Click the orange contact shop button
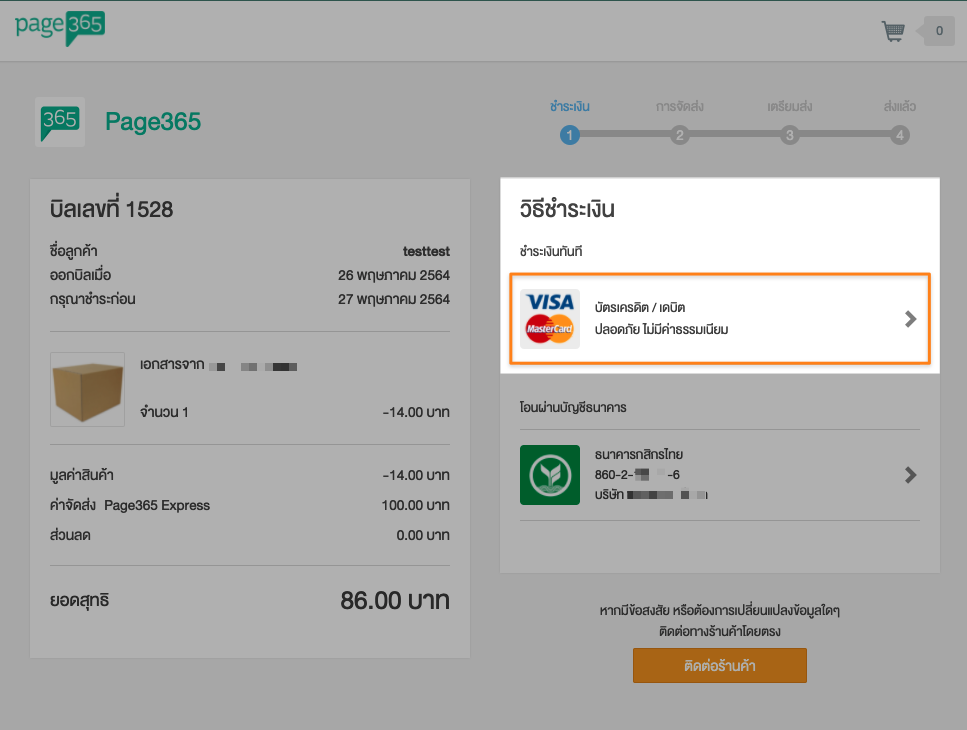The image size is (967, 730). pyautogui.click(x=719, y=665)
